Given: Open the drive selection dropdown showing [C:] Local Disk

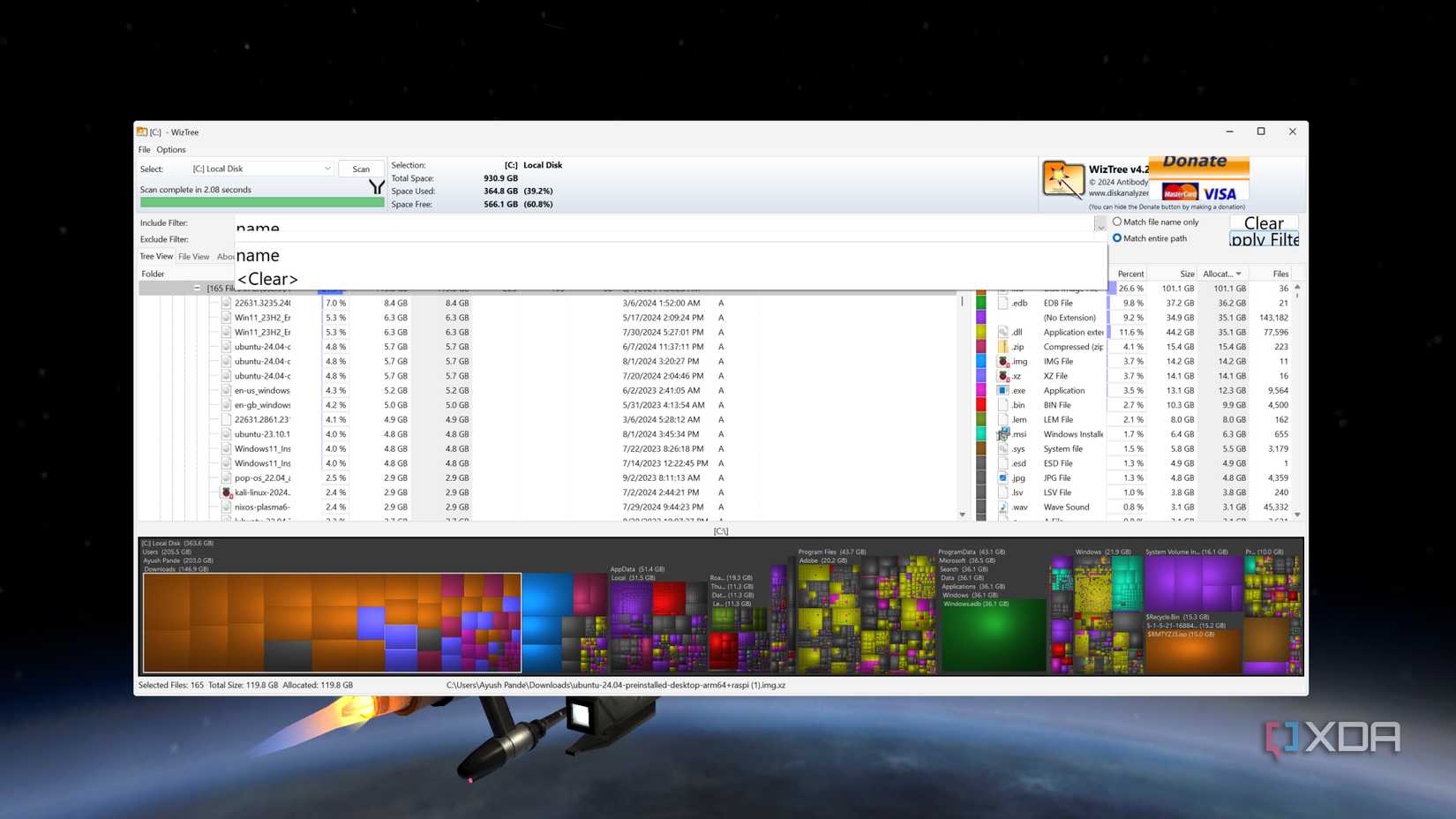Looking at the screenshot, I should (x=327, y=168).
